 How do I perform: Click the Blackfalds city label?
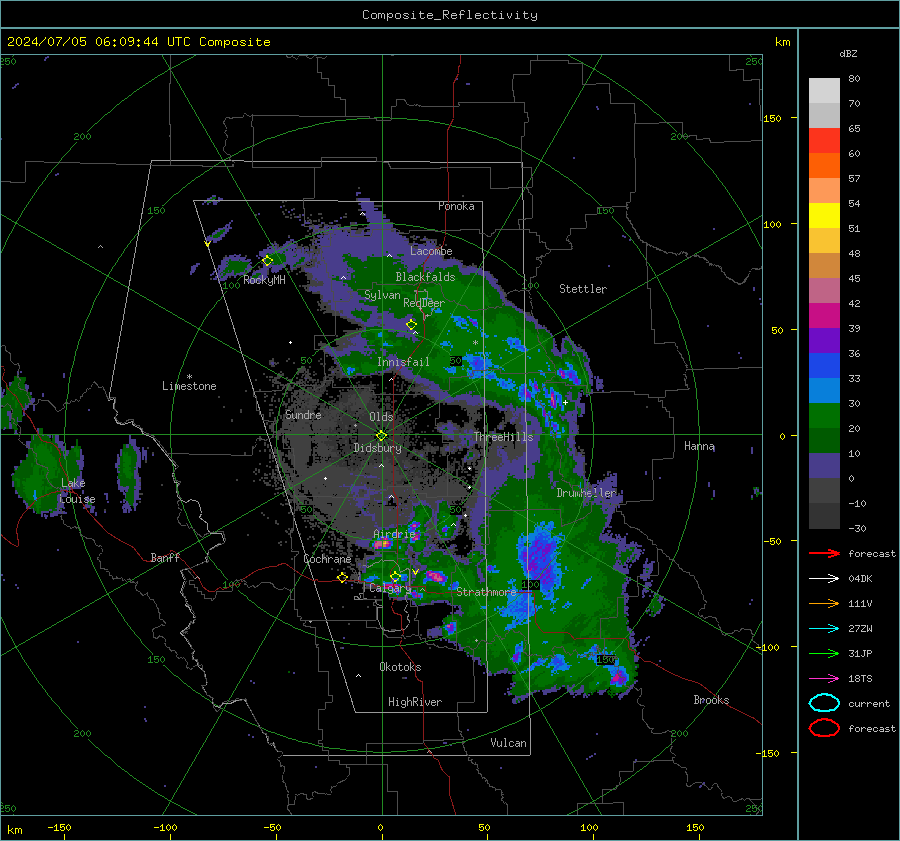pyautogui.click(x=425, y=277)
